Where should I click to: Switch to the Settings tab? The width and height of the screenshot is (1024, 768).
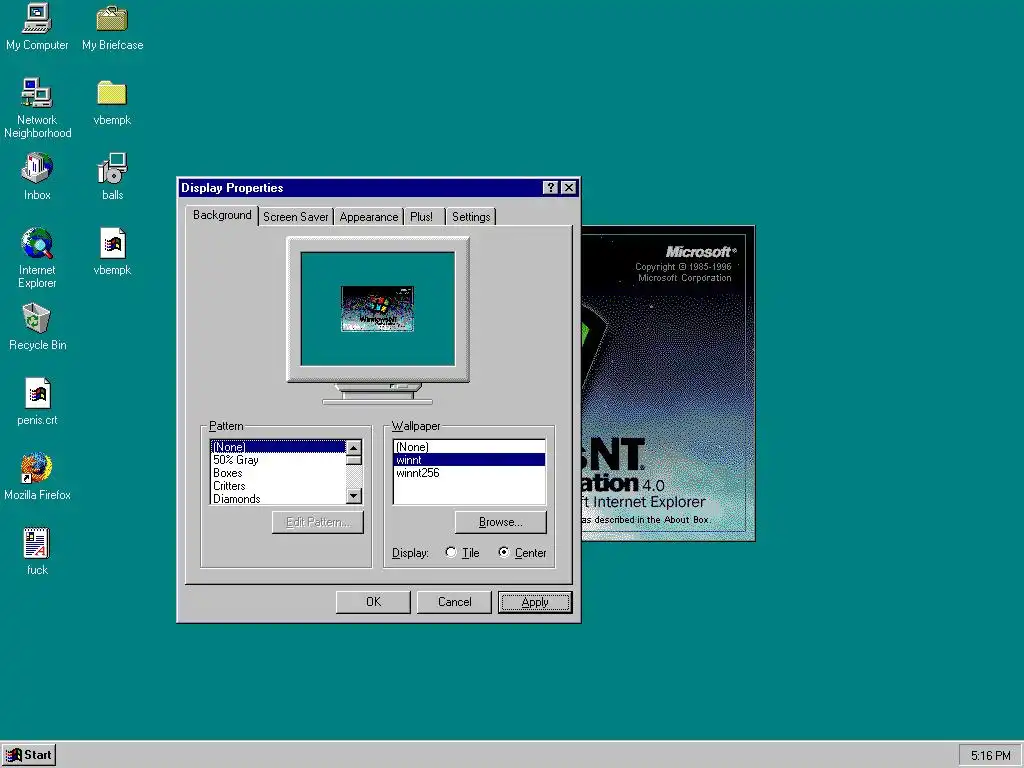(471, 217)
